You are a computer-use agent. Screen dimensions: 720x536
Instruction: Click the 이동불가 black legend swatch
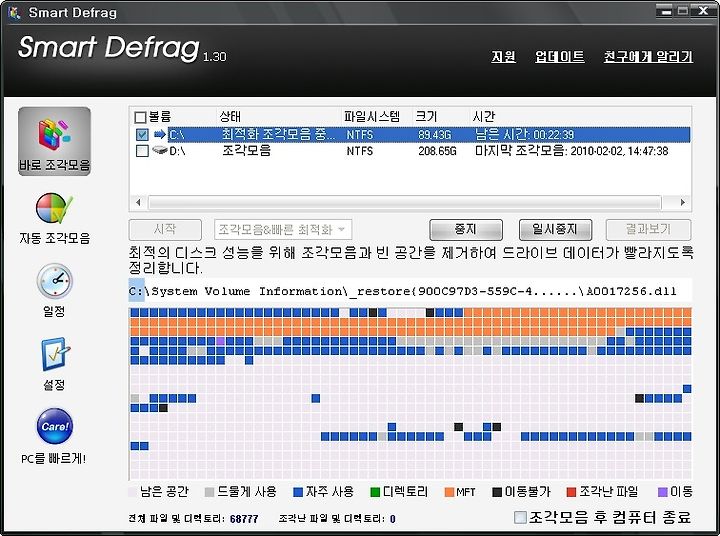[497, 492]
